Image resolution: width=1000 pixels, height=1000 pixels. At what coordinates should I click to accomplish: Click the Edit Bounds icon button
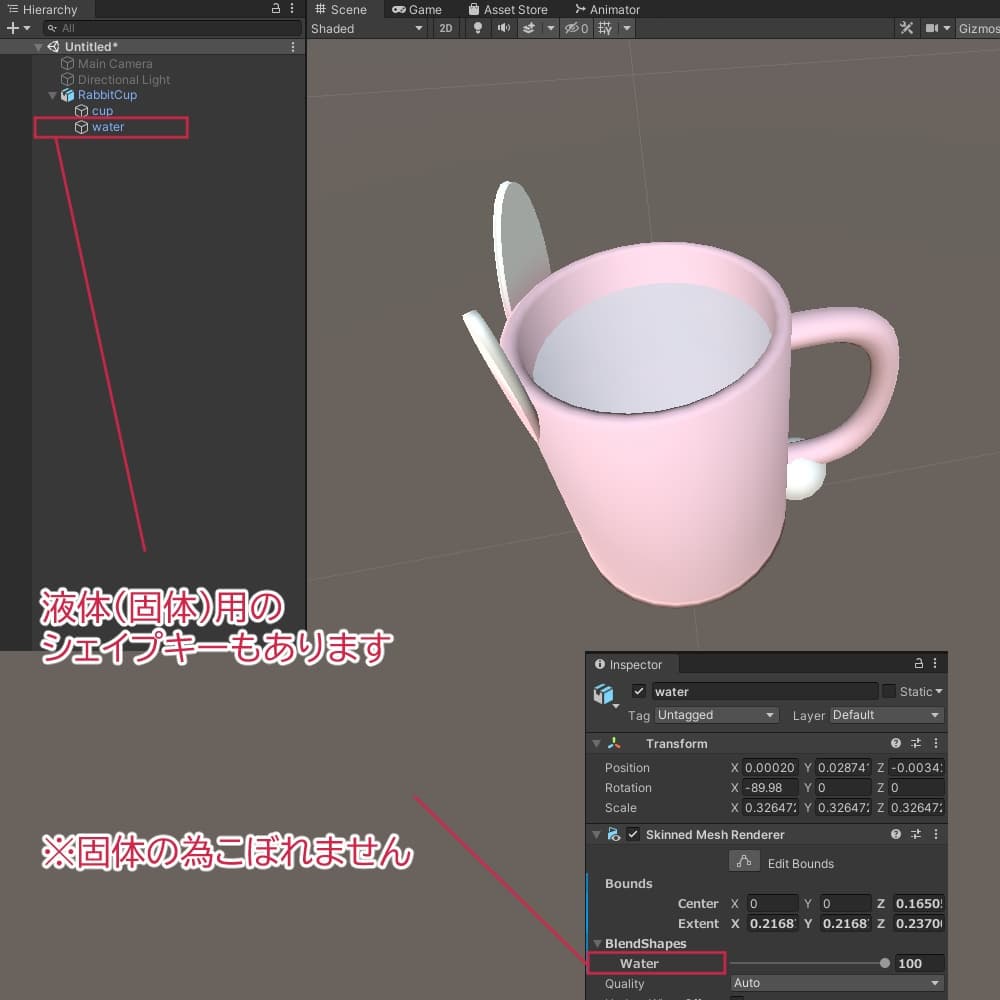click(x=742, y=862)
